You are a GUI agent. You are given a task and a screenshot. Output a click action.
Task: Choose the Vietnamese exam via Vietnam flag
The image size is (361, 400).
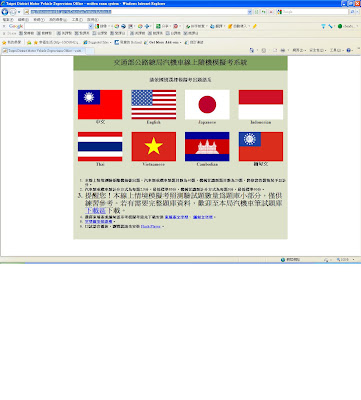point(154,147)
